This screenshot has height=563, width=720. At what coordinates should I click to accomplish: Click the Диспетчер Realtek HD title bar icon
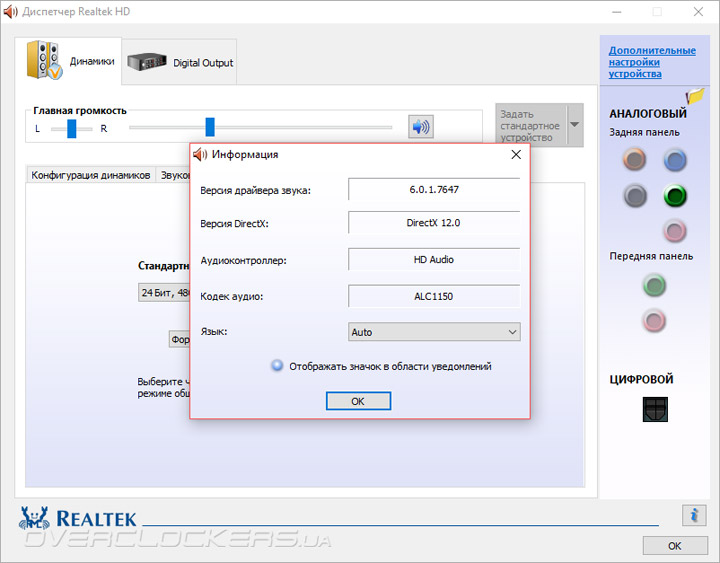point(10,11)
